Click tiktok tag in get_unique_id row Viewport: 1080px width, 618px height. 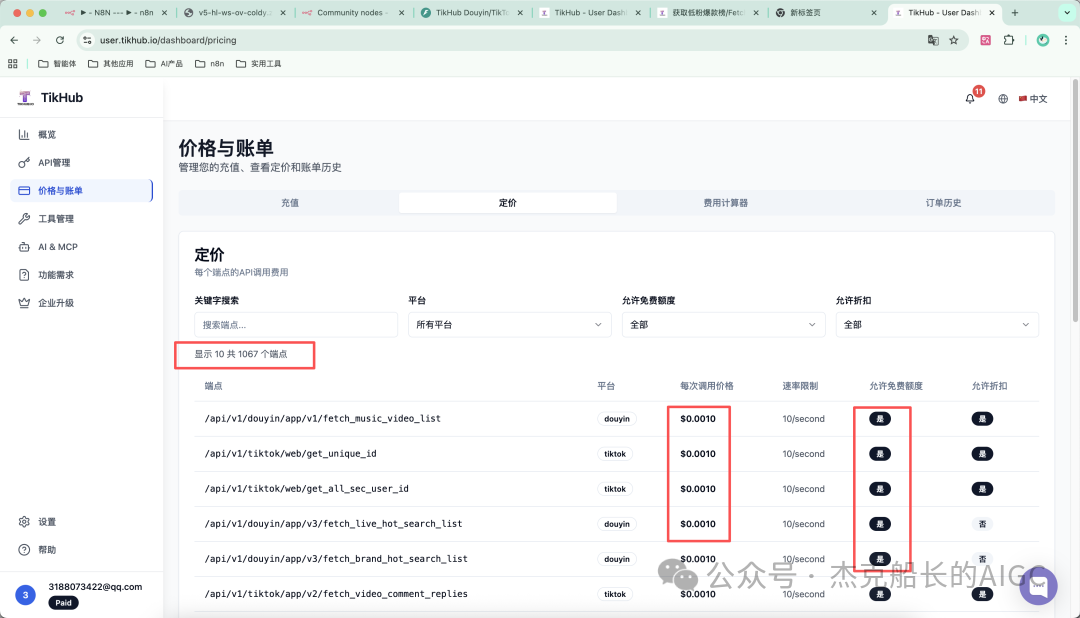click(x=615, y=454)
